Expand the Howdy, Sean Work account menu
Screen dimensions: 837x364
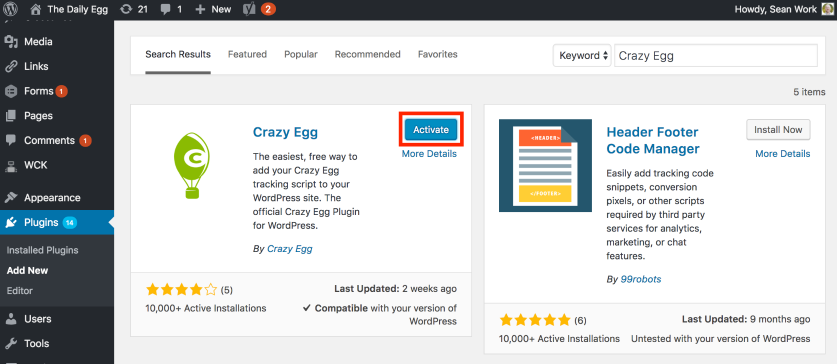click(776, 9)
